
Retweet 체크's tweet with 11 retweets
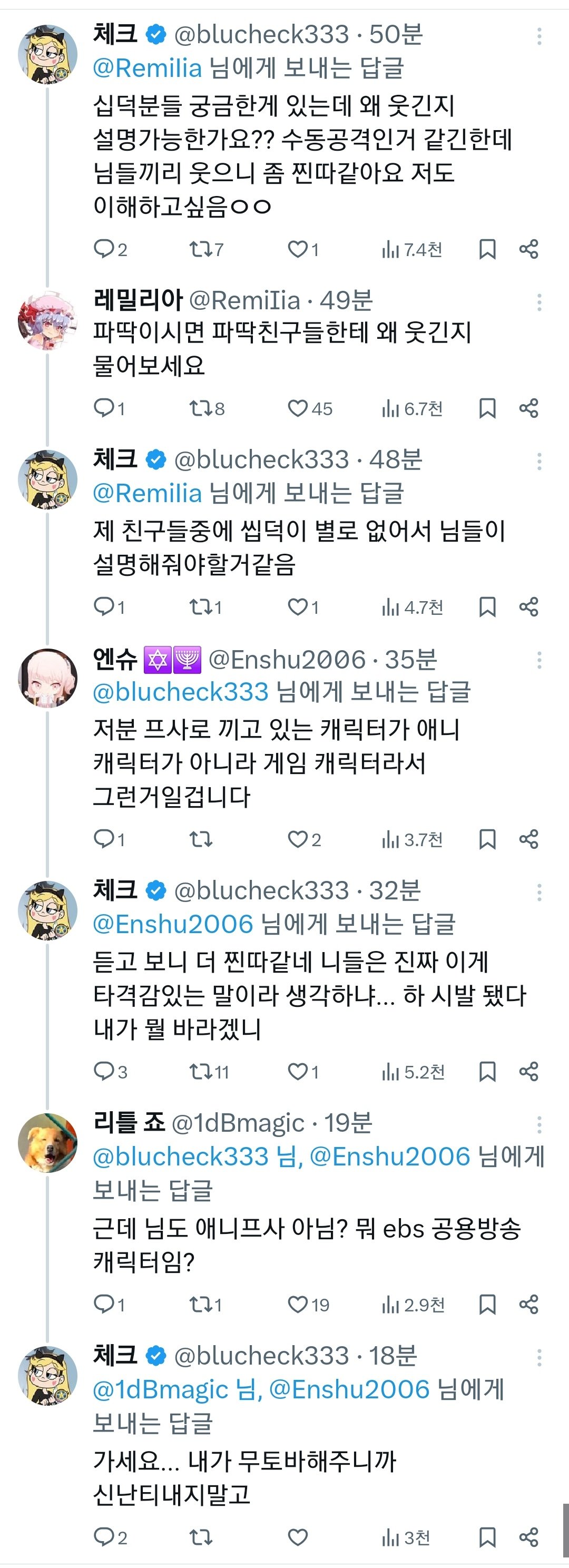[200, 1071]
